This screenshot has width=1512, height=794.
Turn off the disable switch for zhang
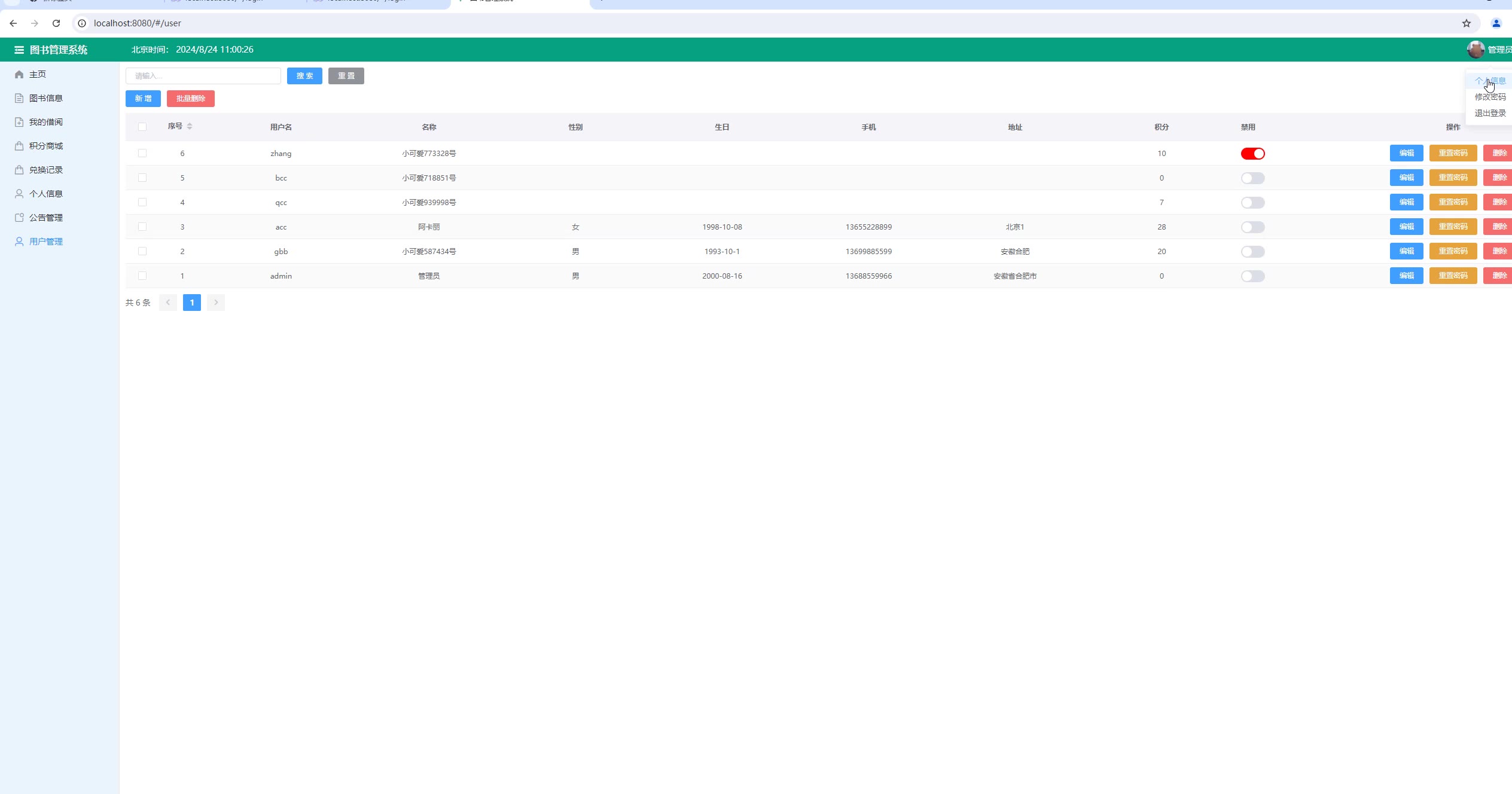pos(1252,154)
